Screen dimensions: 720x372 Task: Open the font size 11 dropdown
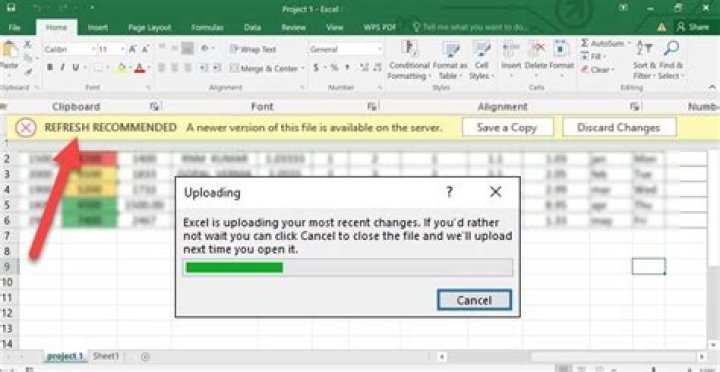point(123,49)
